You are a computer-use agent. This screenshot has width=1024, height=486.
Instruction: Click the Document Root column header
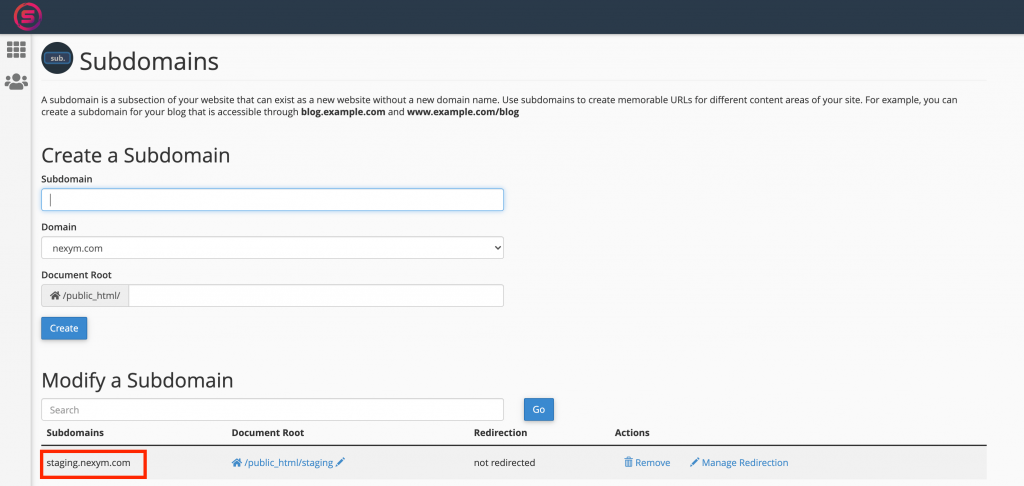[267, 433]
